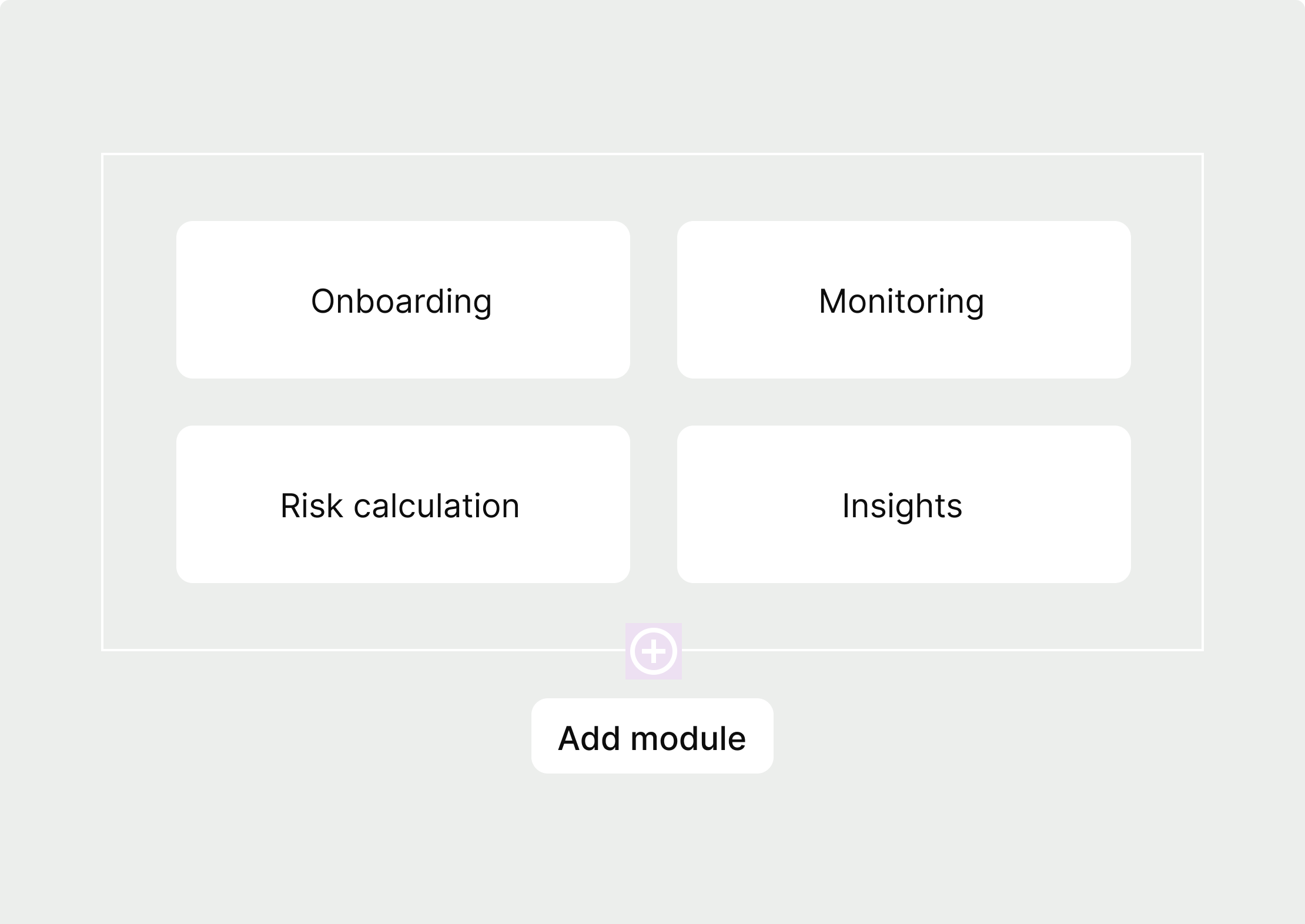Image resolution: width=1305 pixels, height=924 pixels.
Task: Open the Risk calculation module
Action: 403,504
